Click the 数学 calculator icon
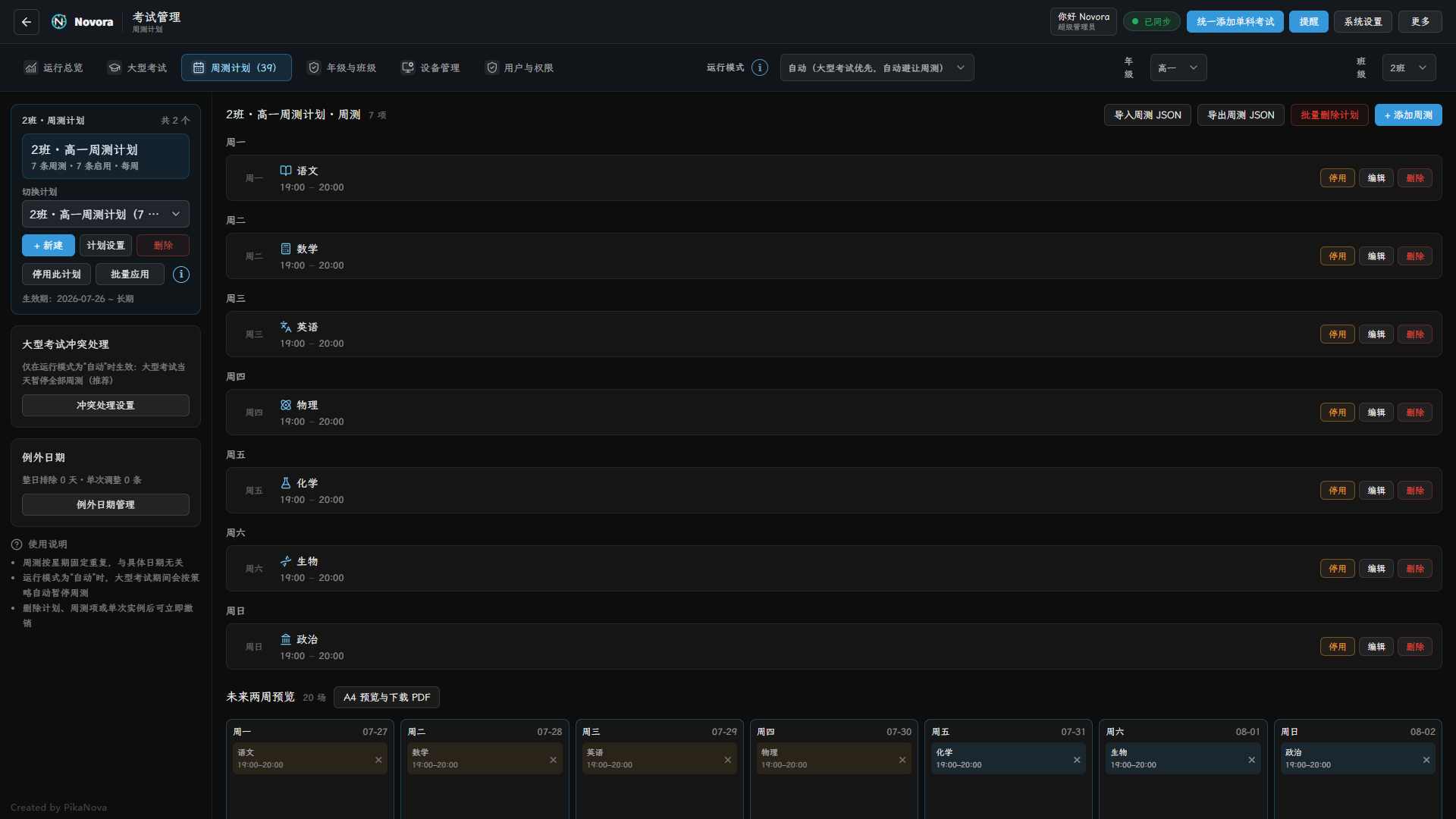This screenshot has height=819, width=1456. (x=286, y=249)
